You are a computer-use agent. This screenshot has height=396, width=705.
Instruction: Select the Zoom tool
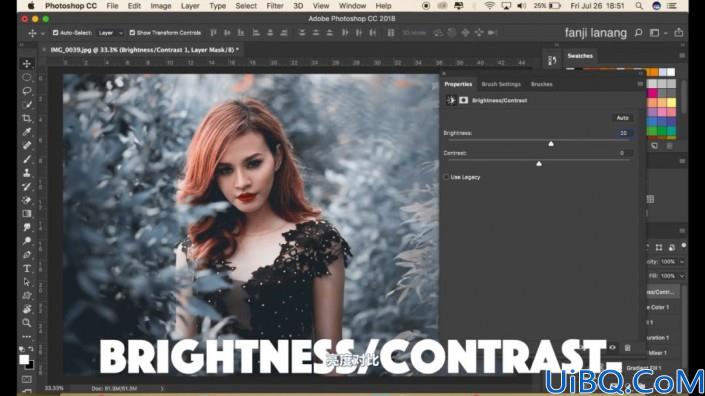[x=27, y=323]
